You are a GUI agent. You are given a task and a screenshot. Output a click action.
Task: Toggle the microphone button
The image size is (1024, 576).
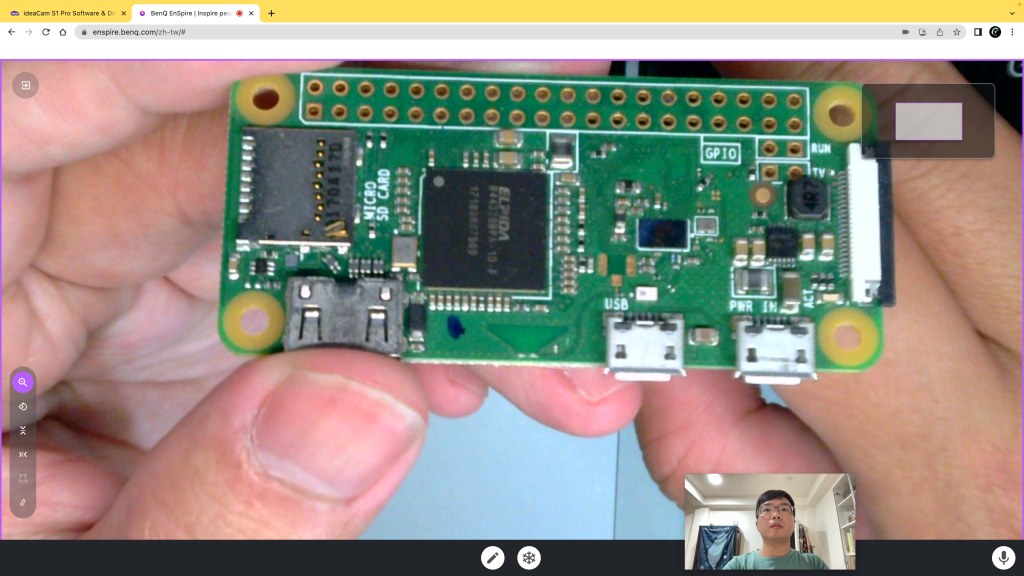(1003, 558)
